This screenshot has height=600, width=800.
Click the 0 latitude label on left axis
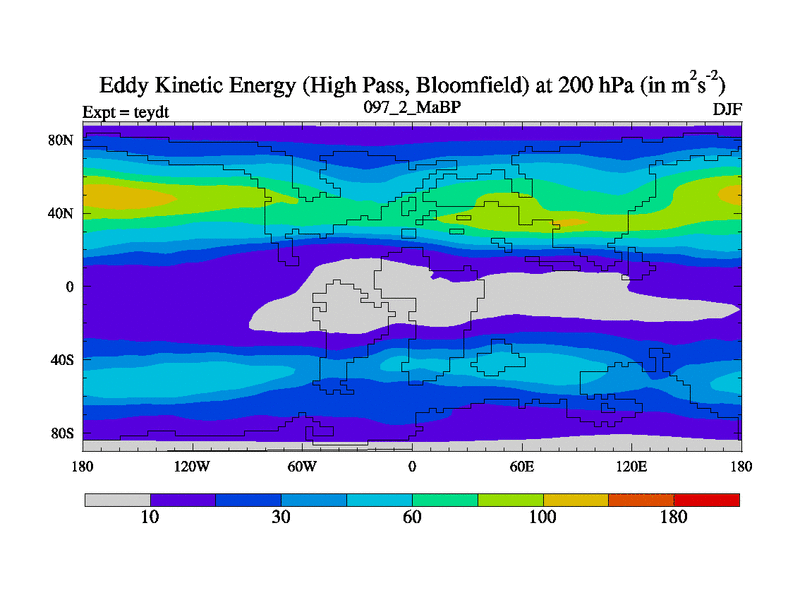[x=70, y=286]
